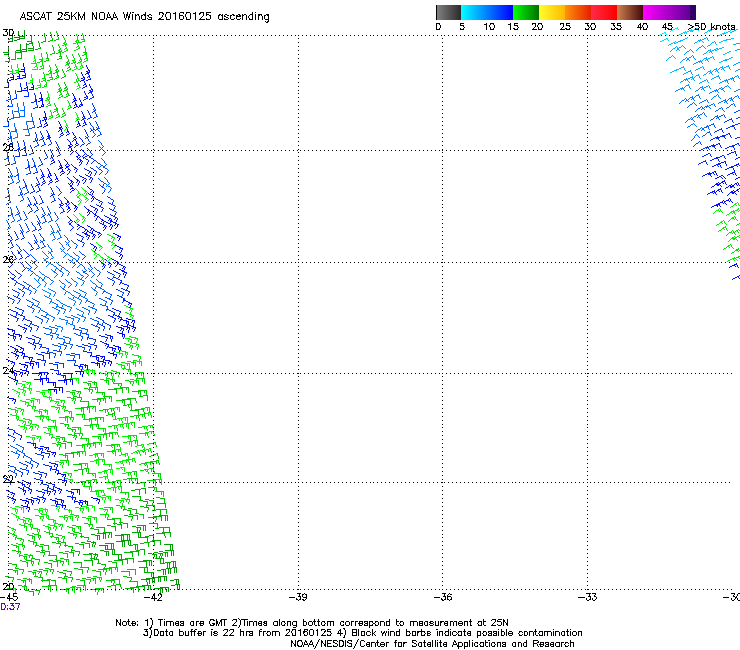Image resolution: width=740 pixels, height=650 pixels.
Task: Click the orange 25-30 knots color band
Action: (x=578, y=12)
